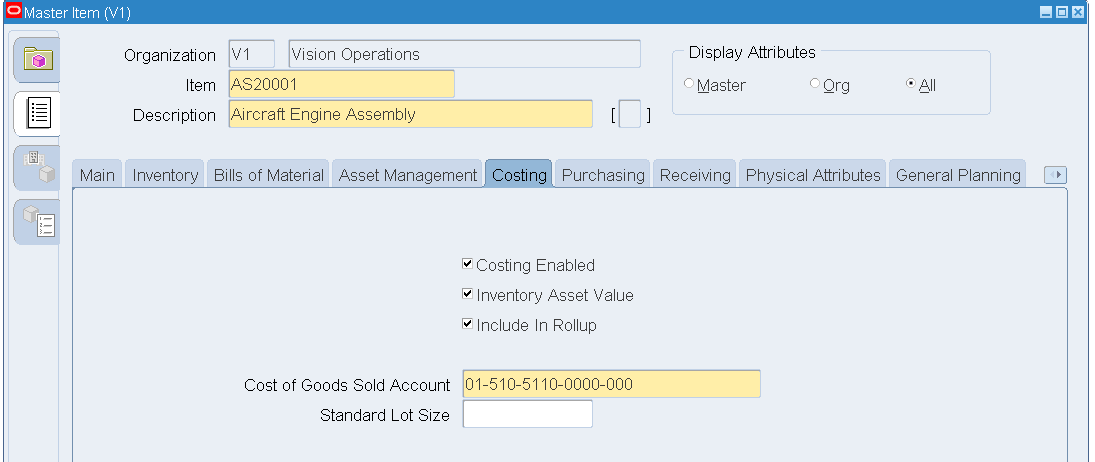Switch to the Main tab

pos(97,174)
